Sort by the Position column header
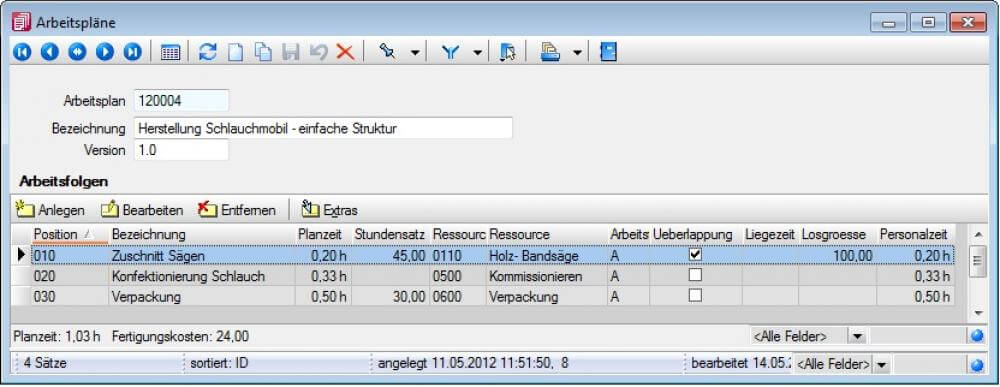Image resolution: width=1000 pixels, height=387 pixels. pos(70,235)
